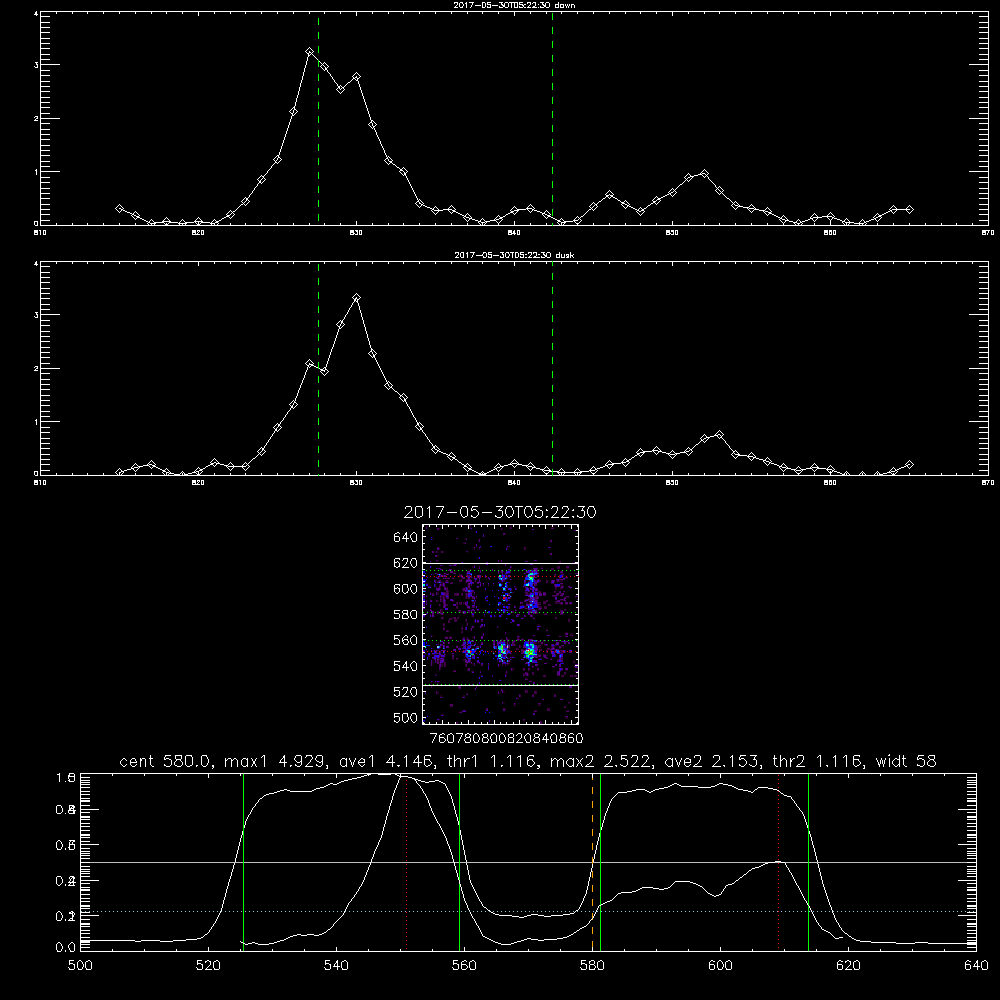Viewport: 1000px width, 1000px height.
Task: Click the 830 x-axis label under dawn plot
Action: click(x=356, y=233)
